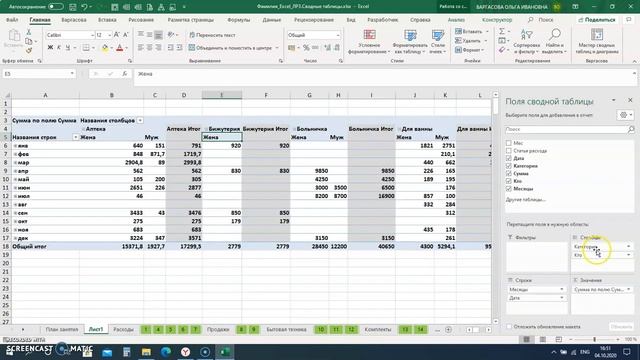Click the PivotTable fields search input
The image size is (640, 360).
(x=566, y=129)
